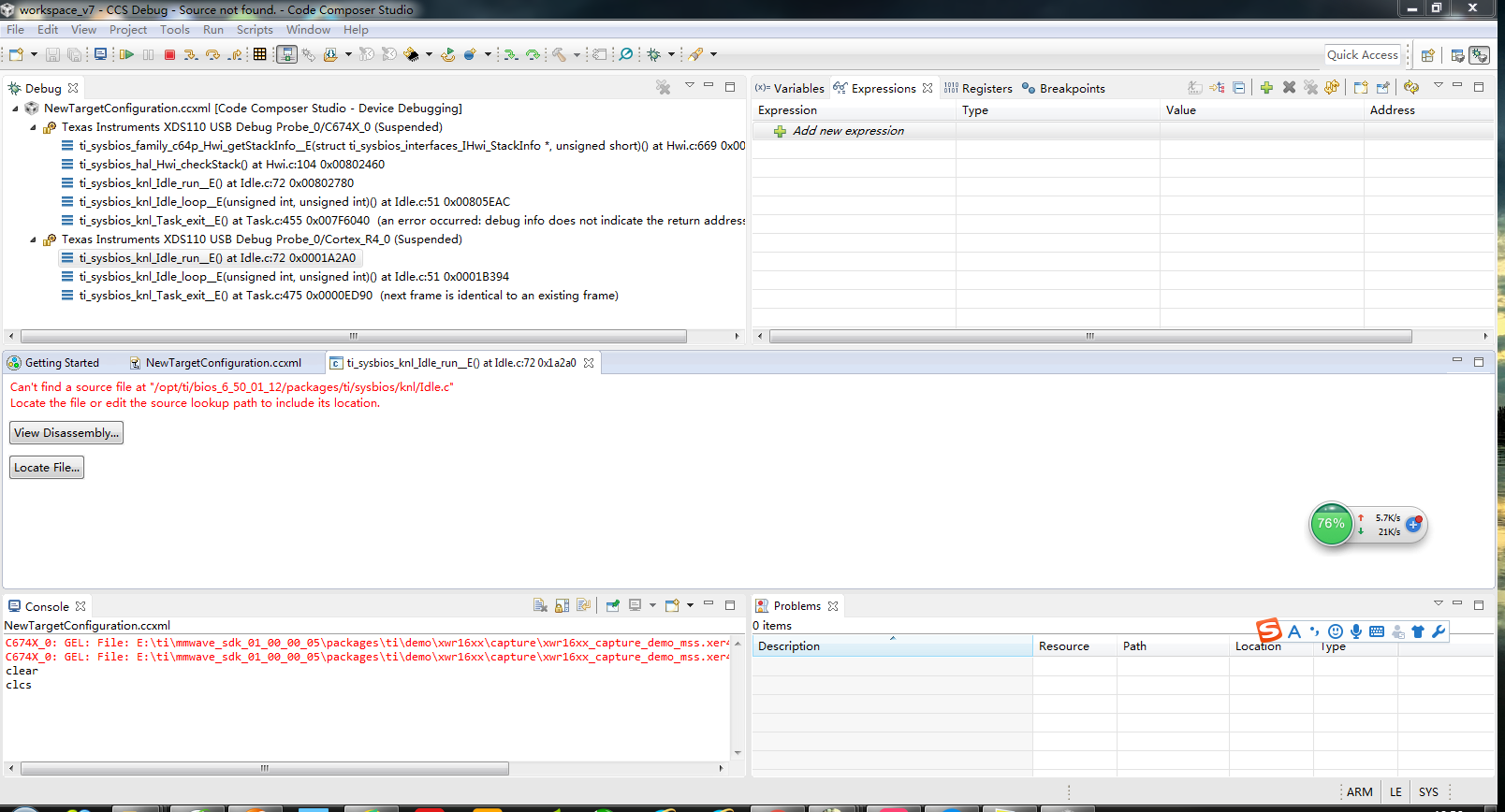Switch to the Breakpoints tab
Screen dimensions: 1505x812
1063,88
